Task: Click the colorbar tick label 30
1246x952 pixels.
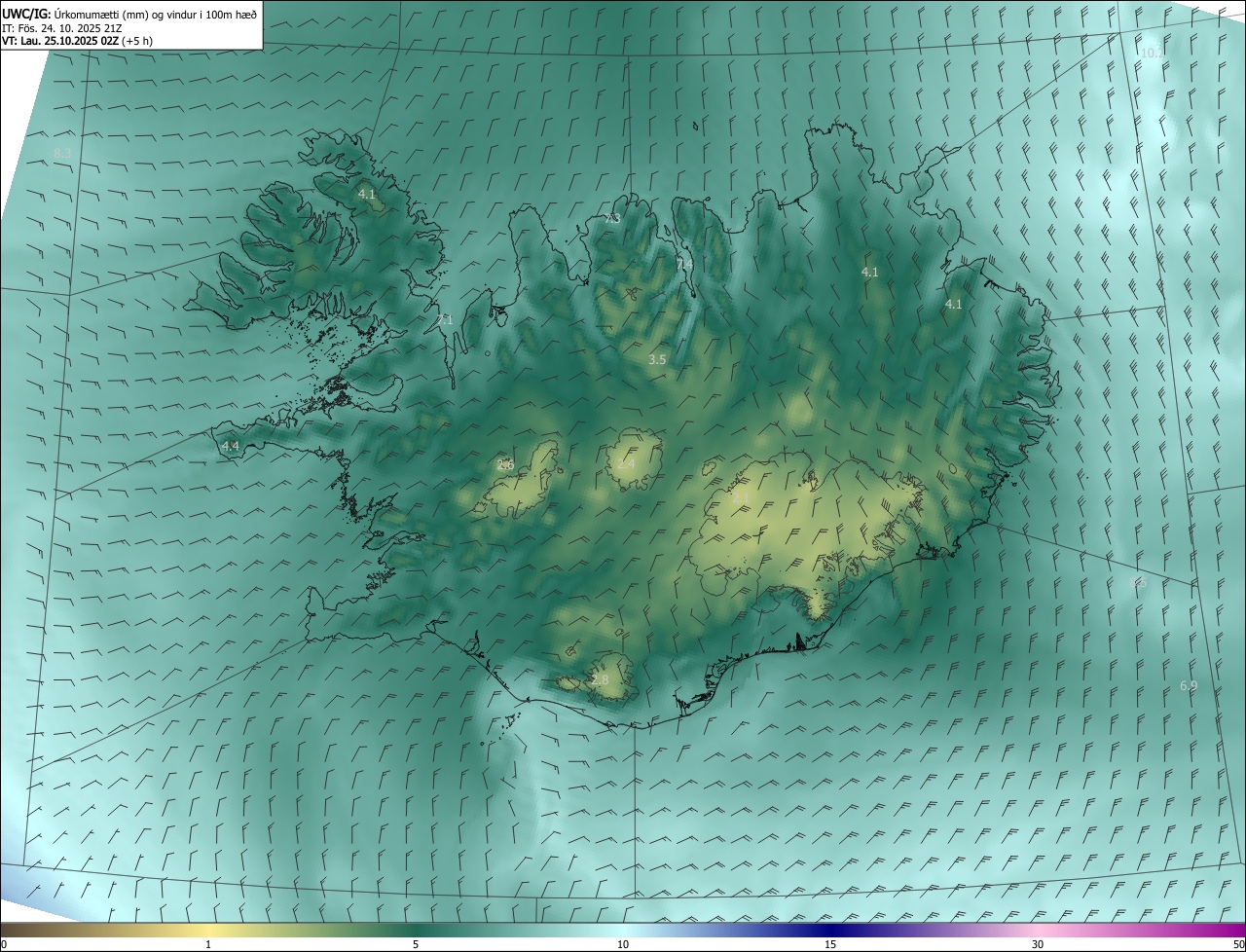Action: (1038, 944)
